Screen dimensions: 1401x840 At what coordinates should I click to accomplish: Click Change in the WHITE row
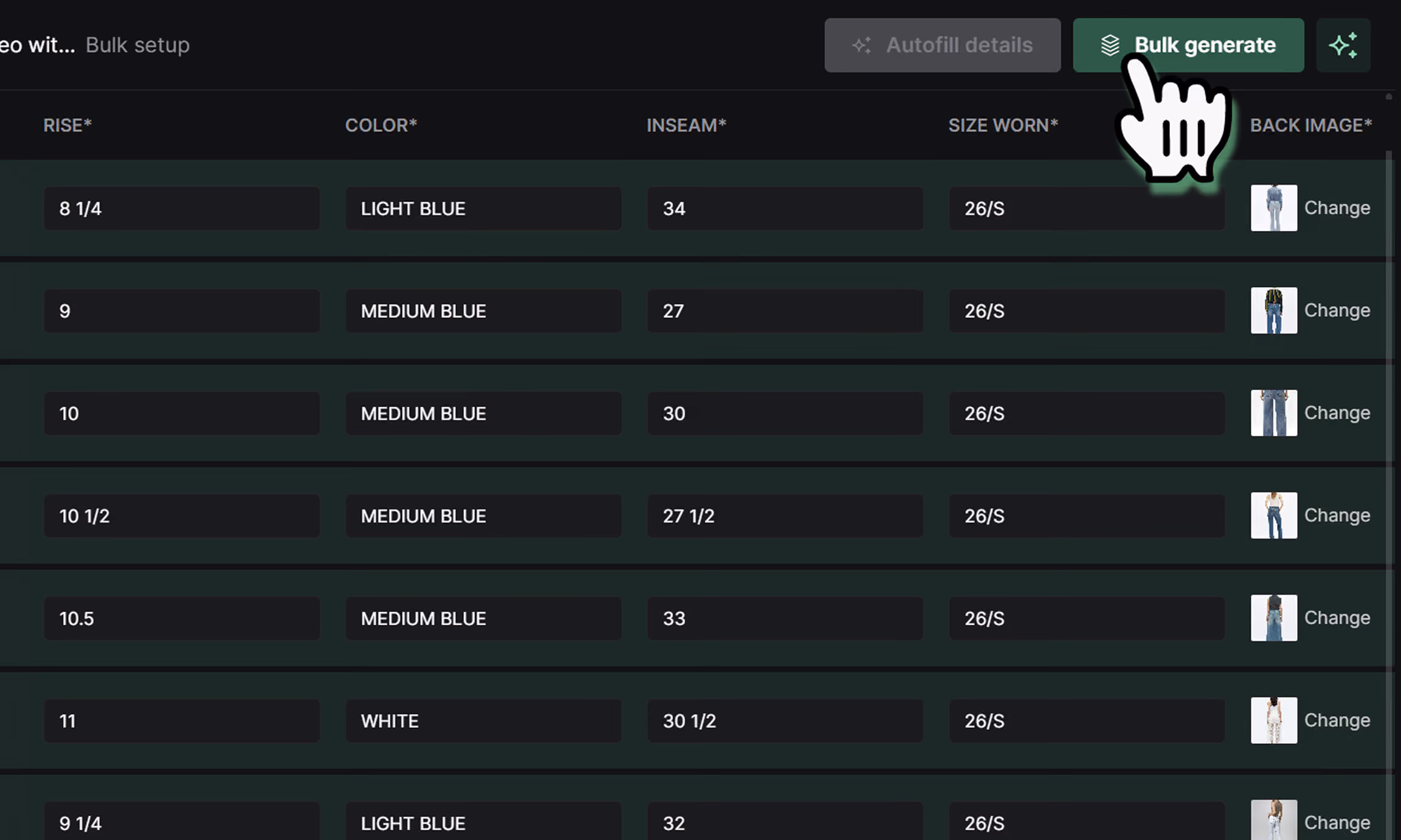(x=1337, y=720)
